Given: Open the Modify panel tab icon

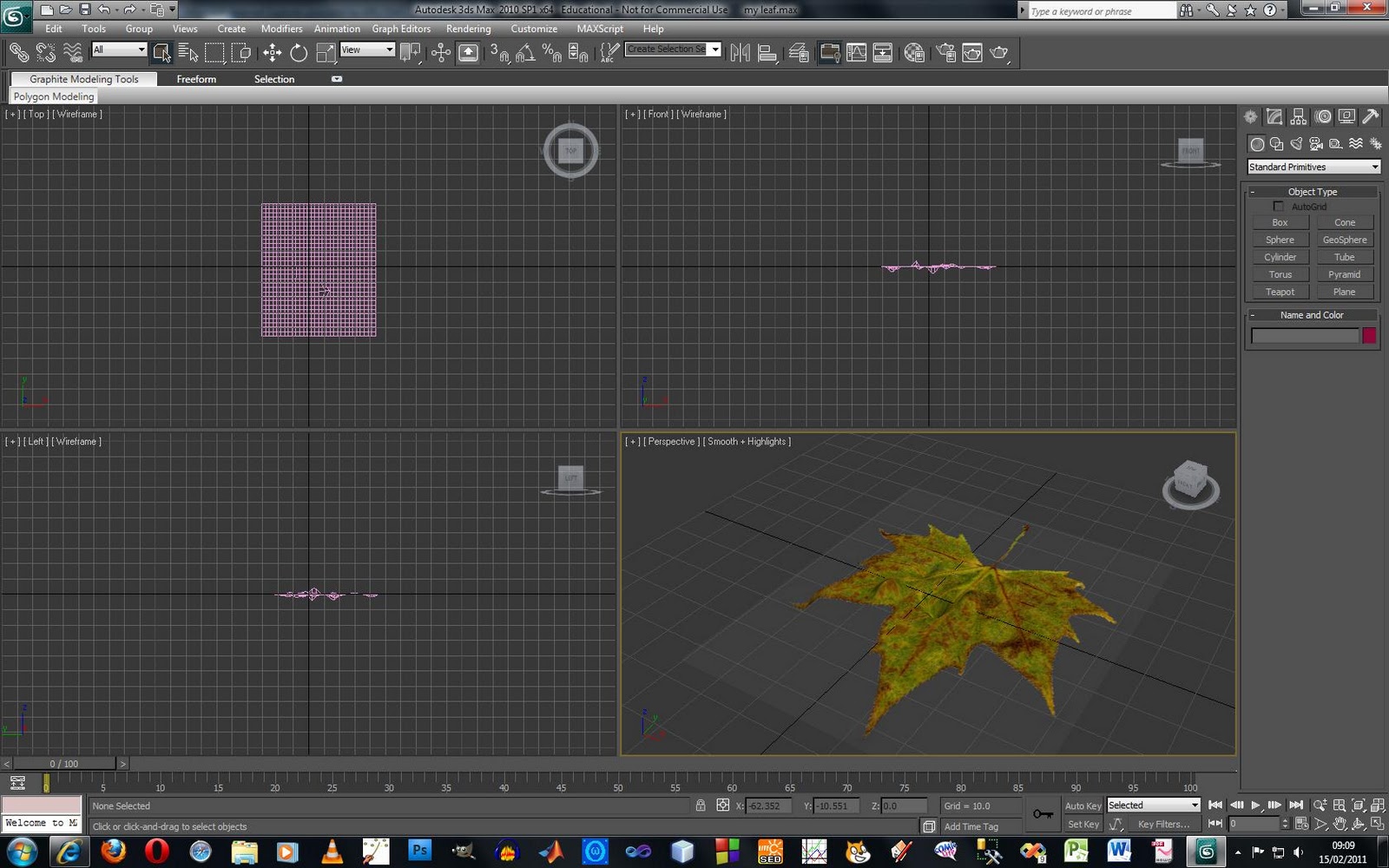Looking at the screenshot, I should (x=1274, y=116).
